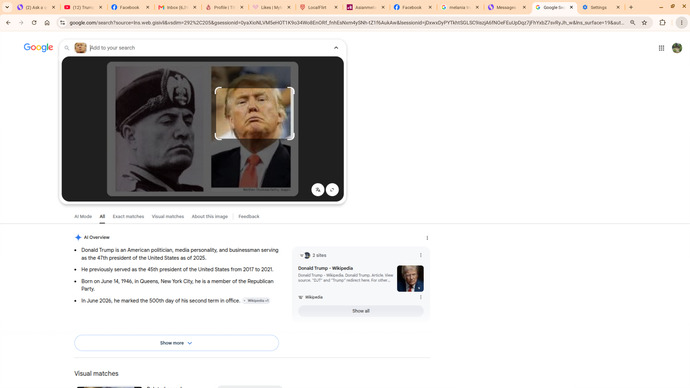Open a new tab with plus button
This screenshot has width=690, height=388.
pos(631,7)
